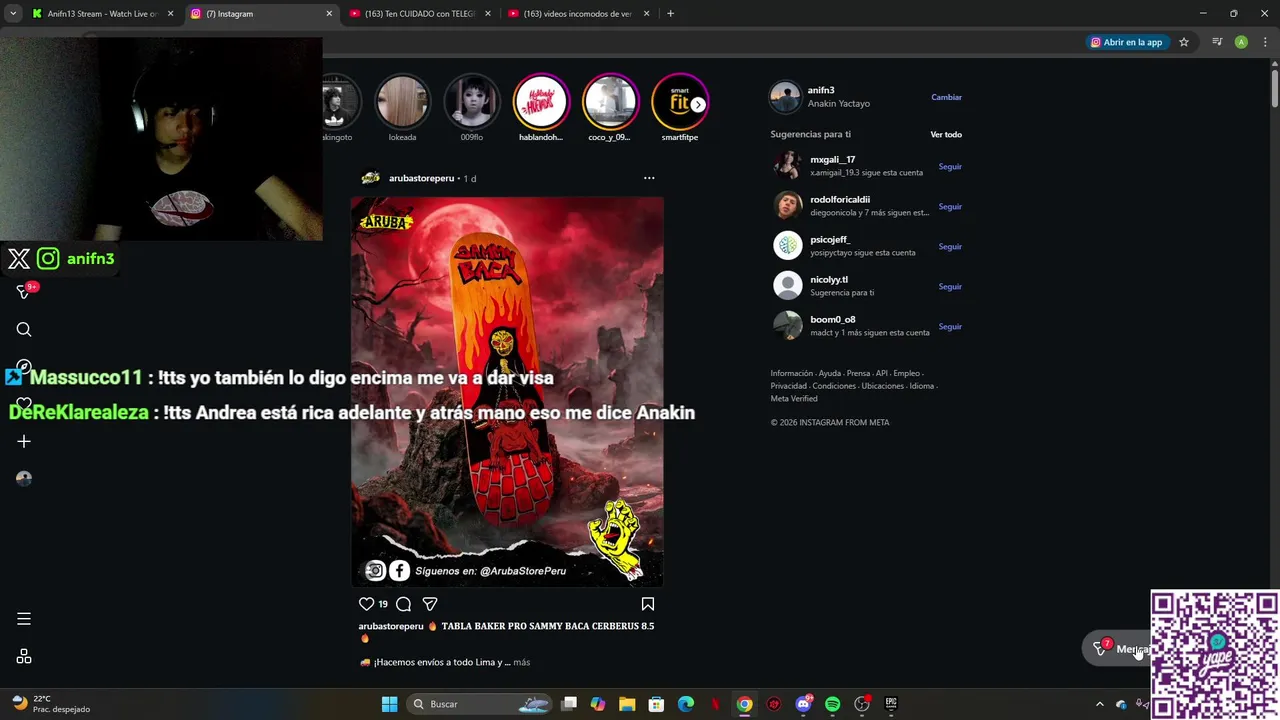Open the Sammy Baca skateboard post image
Viewport: 1280px width, 720px height.
click(507, 391)
